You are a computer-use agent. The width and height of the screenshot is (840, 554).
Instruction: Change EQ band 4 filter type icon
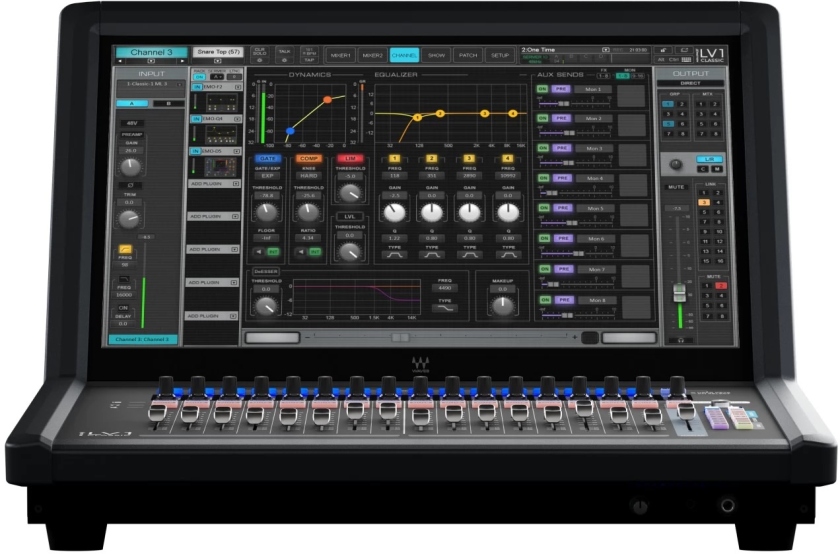tap(508, 255)
